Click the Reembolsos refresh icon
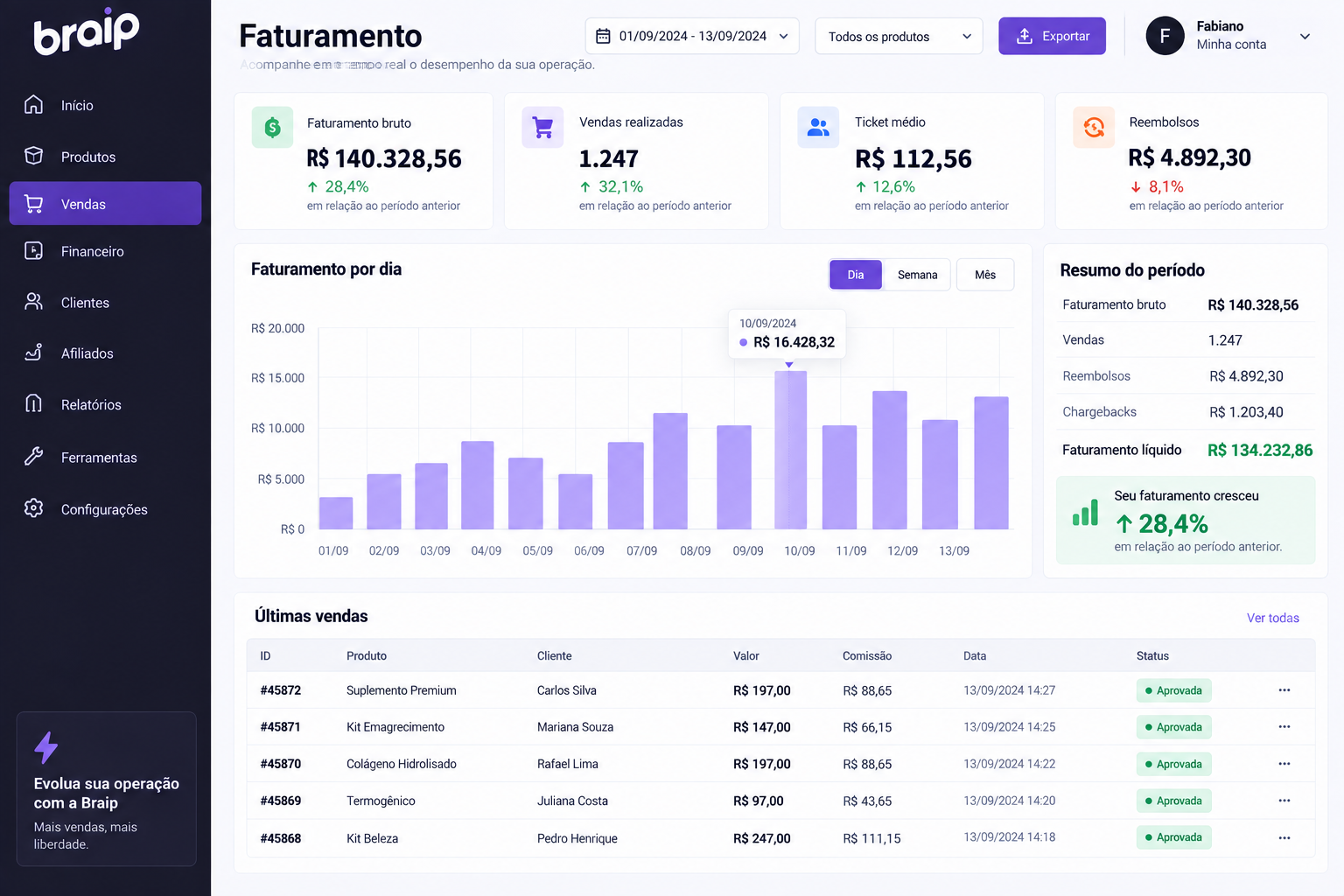The image size is (1344, 896). pyautogui.click(x=1094, y=128)
